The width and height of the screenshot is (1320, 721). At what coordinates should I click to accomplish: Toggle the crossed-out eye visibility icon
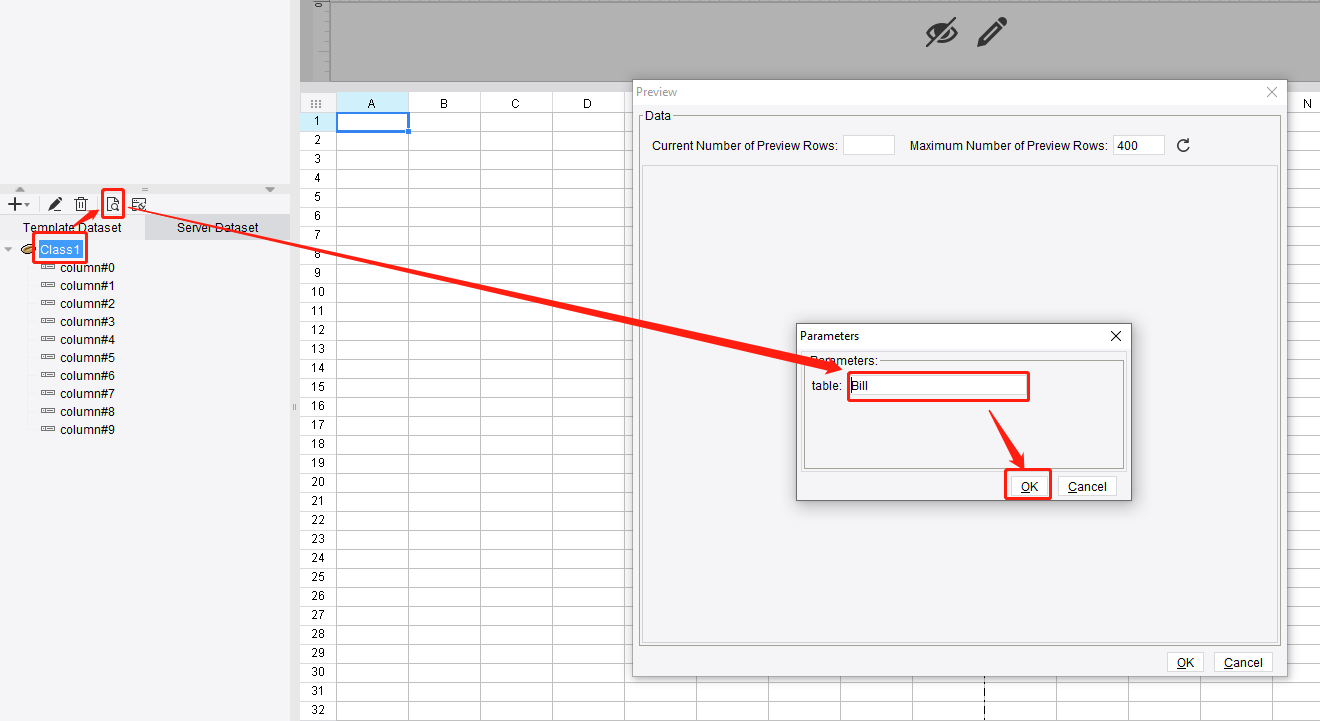pyautogui.click(x=941, y=32)
